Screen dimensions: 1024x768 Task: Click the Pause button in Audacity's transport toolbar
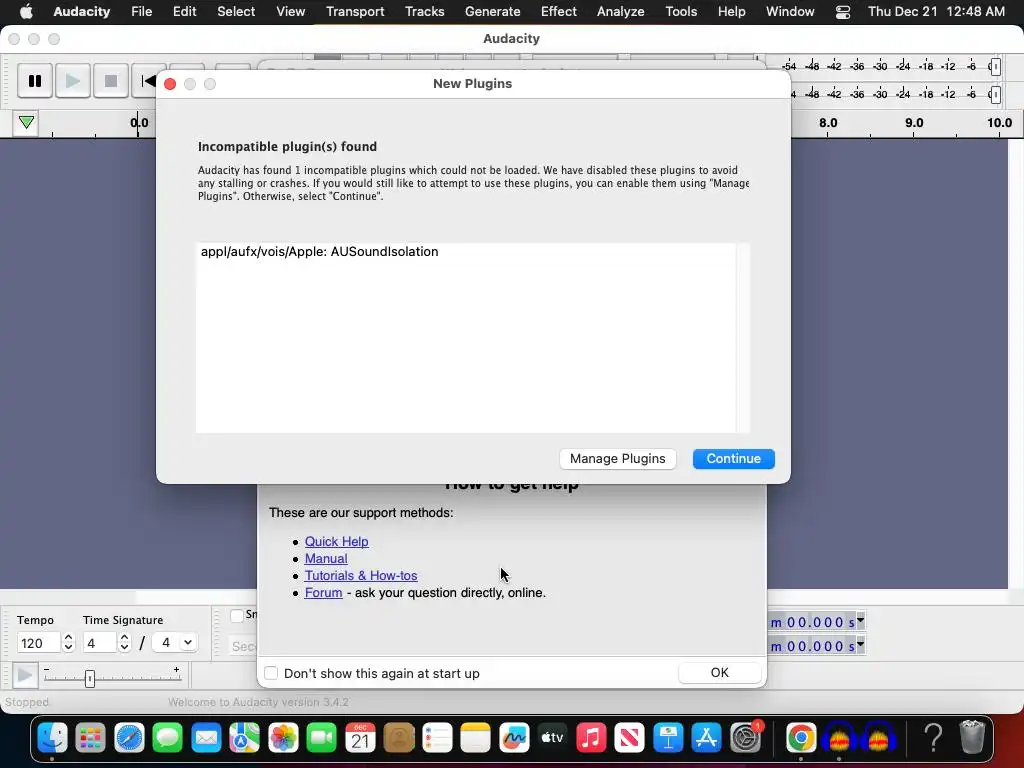35,81
